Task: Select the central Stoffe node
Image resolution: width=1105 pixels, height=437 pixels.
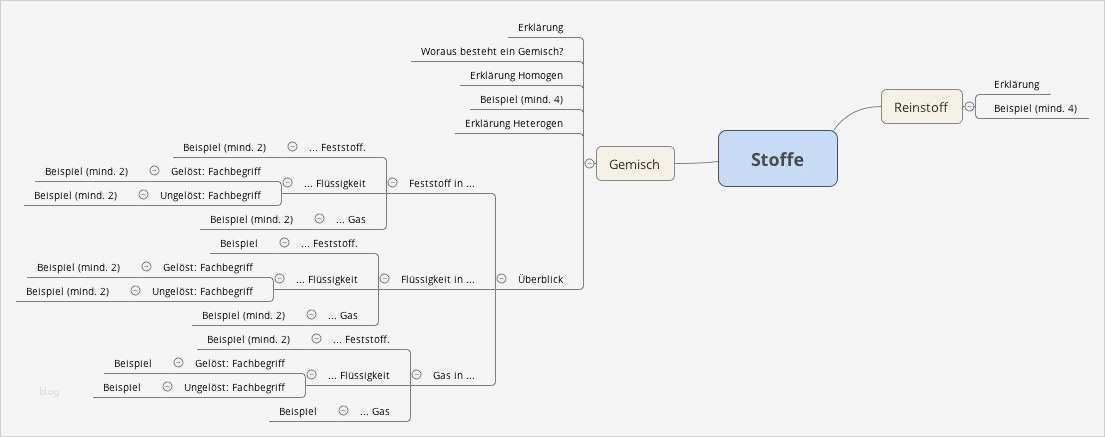Action: tap(777, 159)
